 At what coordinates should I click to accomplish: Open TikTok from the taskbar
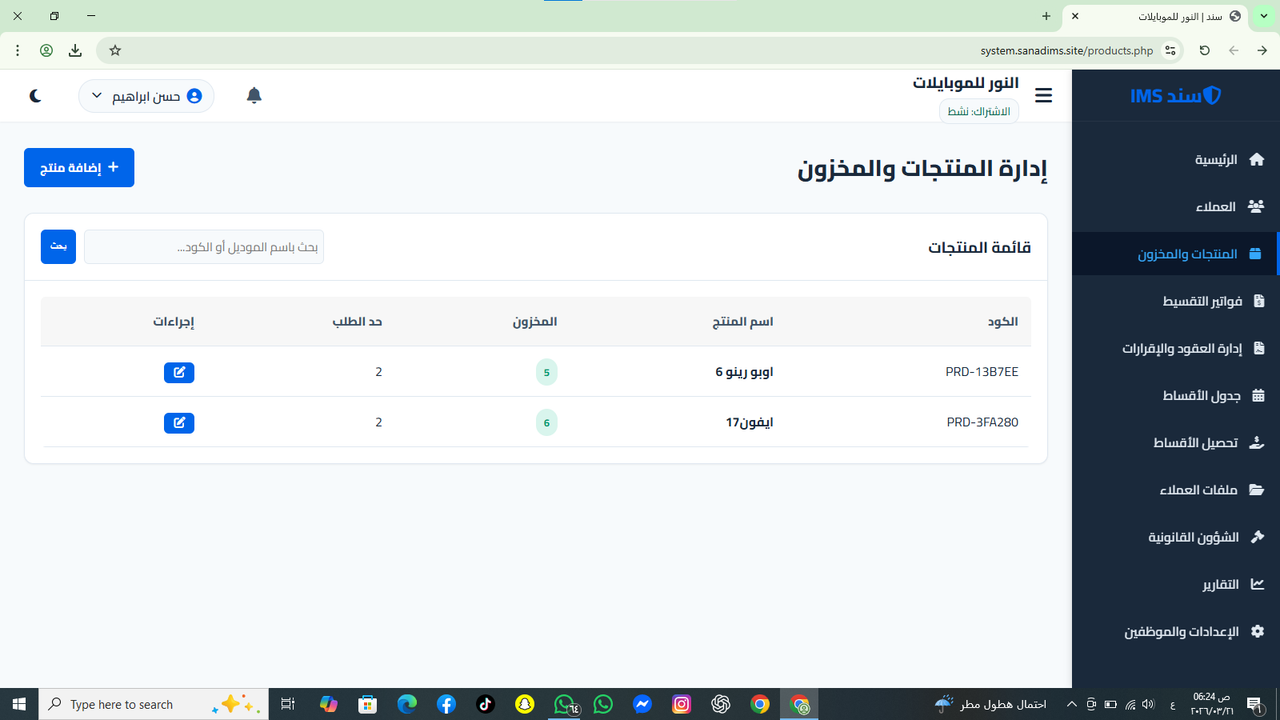485,704
